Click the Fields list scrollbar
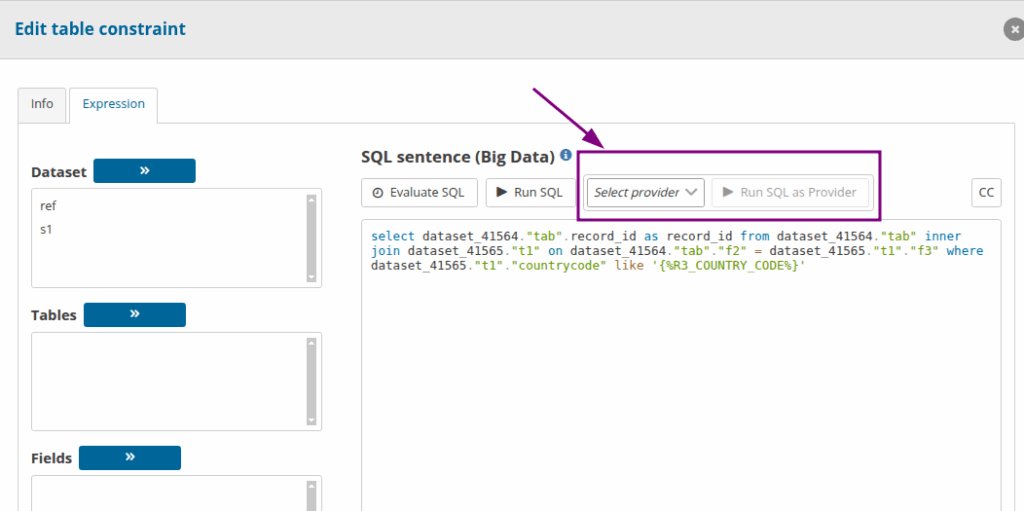Viewport: 1024px width, 511px height. [x=312, y=494]
